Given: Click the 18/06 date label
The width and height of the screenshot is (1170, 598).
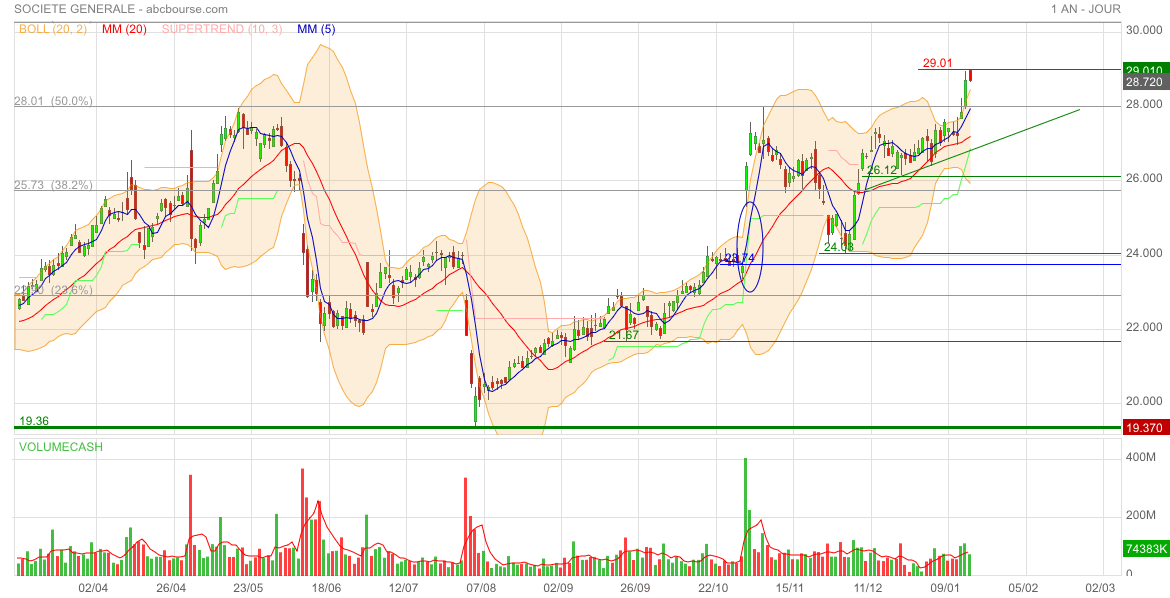Looking at the screenshot, I should [x=326, y=588].
